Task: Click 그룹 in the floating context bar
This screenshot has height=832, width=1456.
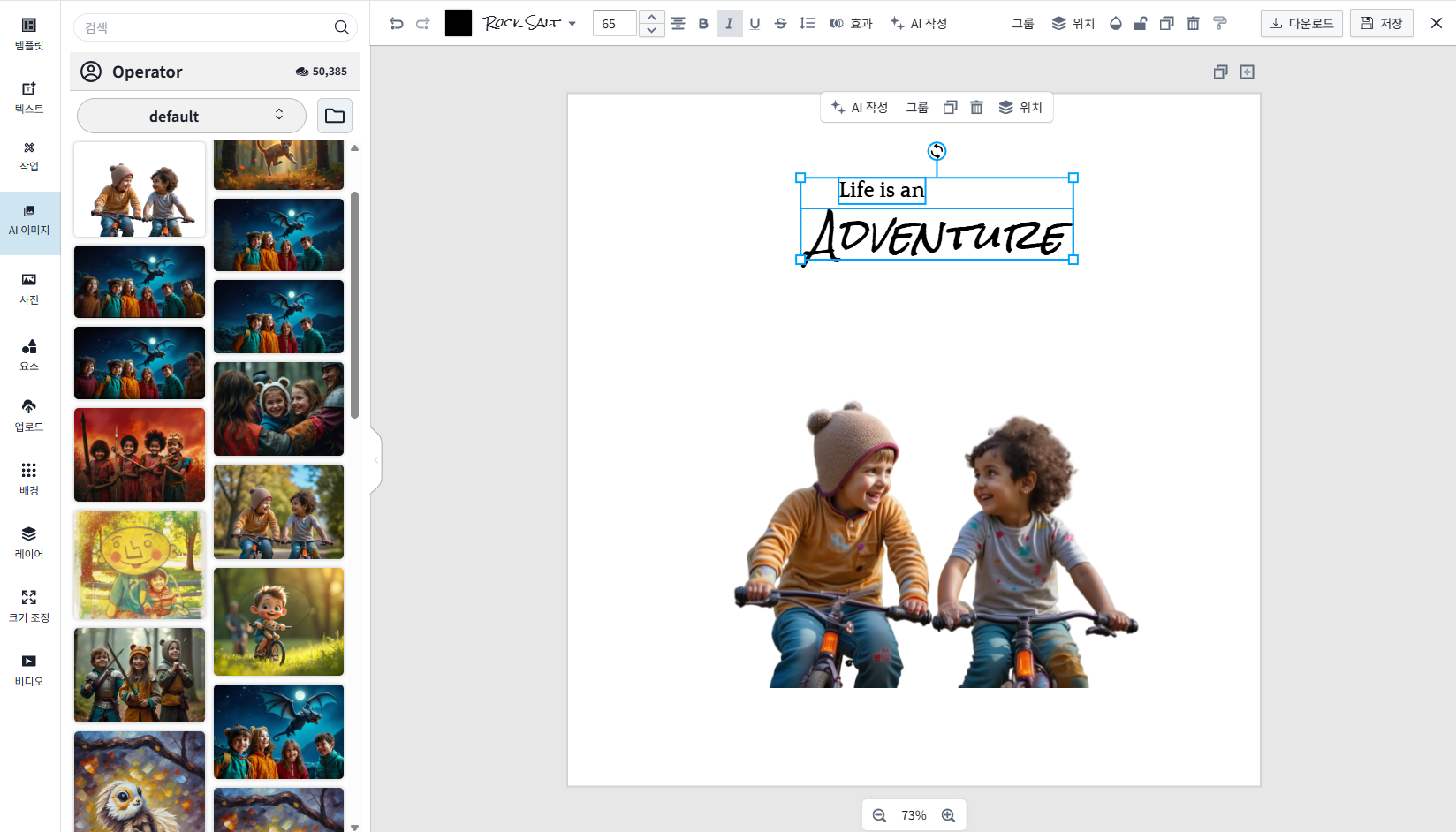Action: coord(918,107)
